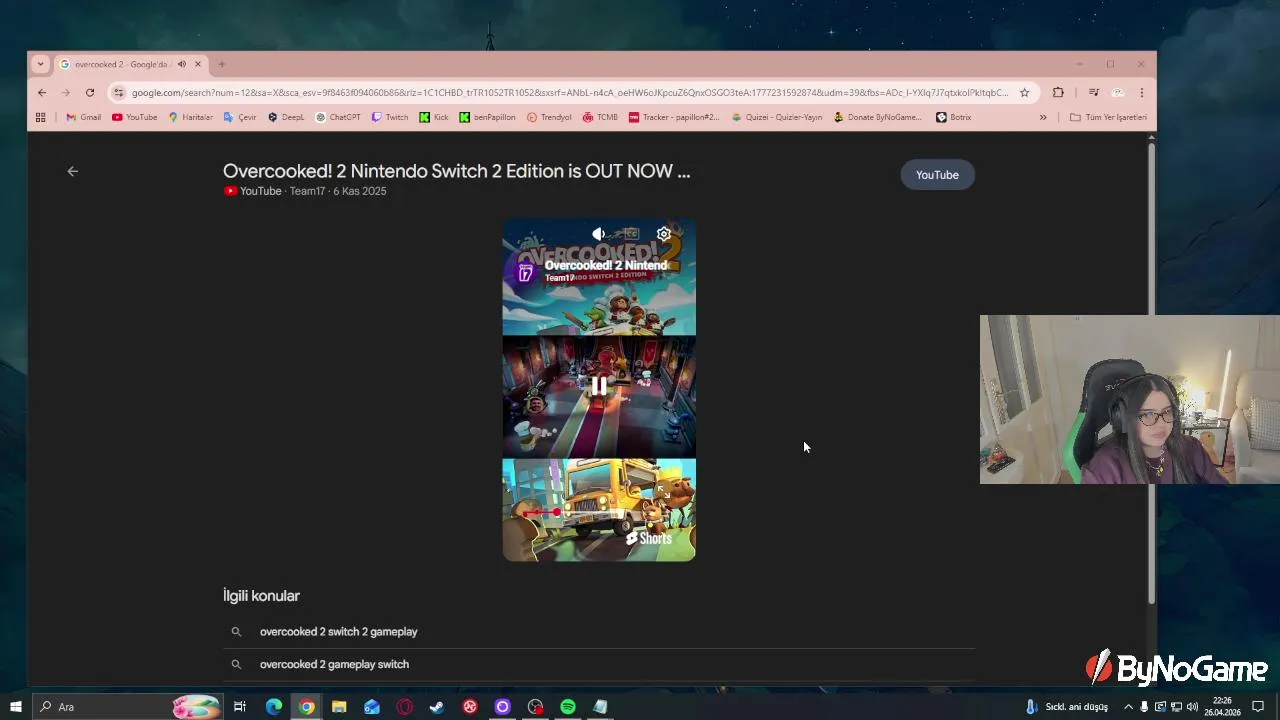Click the Shorts logo in the video
Image resolution: width=1280 pixels, height=720 pixels.
pyautogui.click(x=649, y=538)
